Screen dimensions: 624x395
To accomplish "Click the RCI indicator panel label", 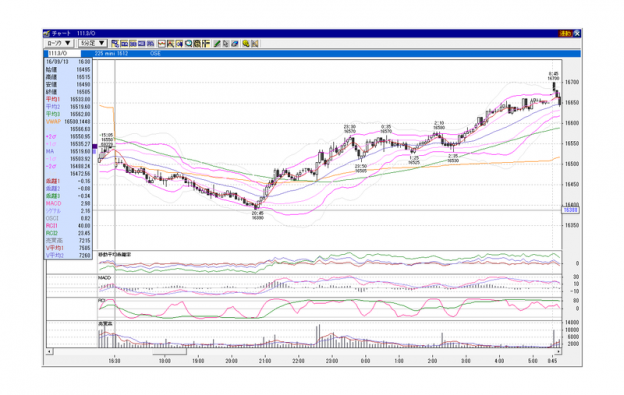I will 102,300.
